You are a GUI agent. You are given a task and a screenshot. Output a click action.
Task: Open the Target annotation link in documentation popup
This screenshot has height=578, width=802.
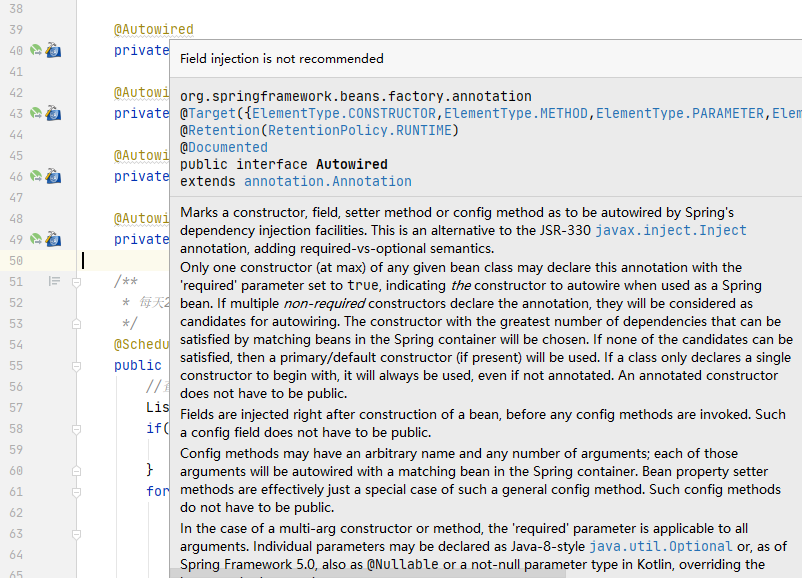[x=212, y=114]
